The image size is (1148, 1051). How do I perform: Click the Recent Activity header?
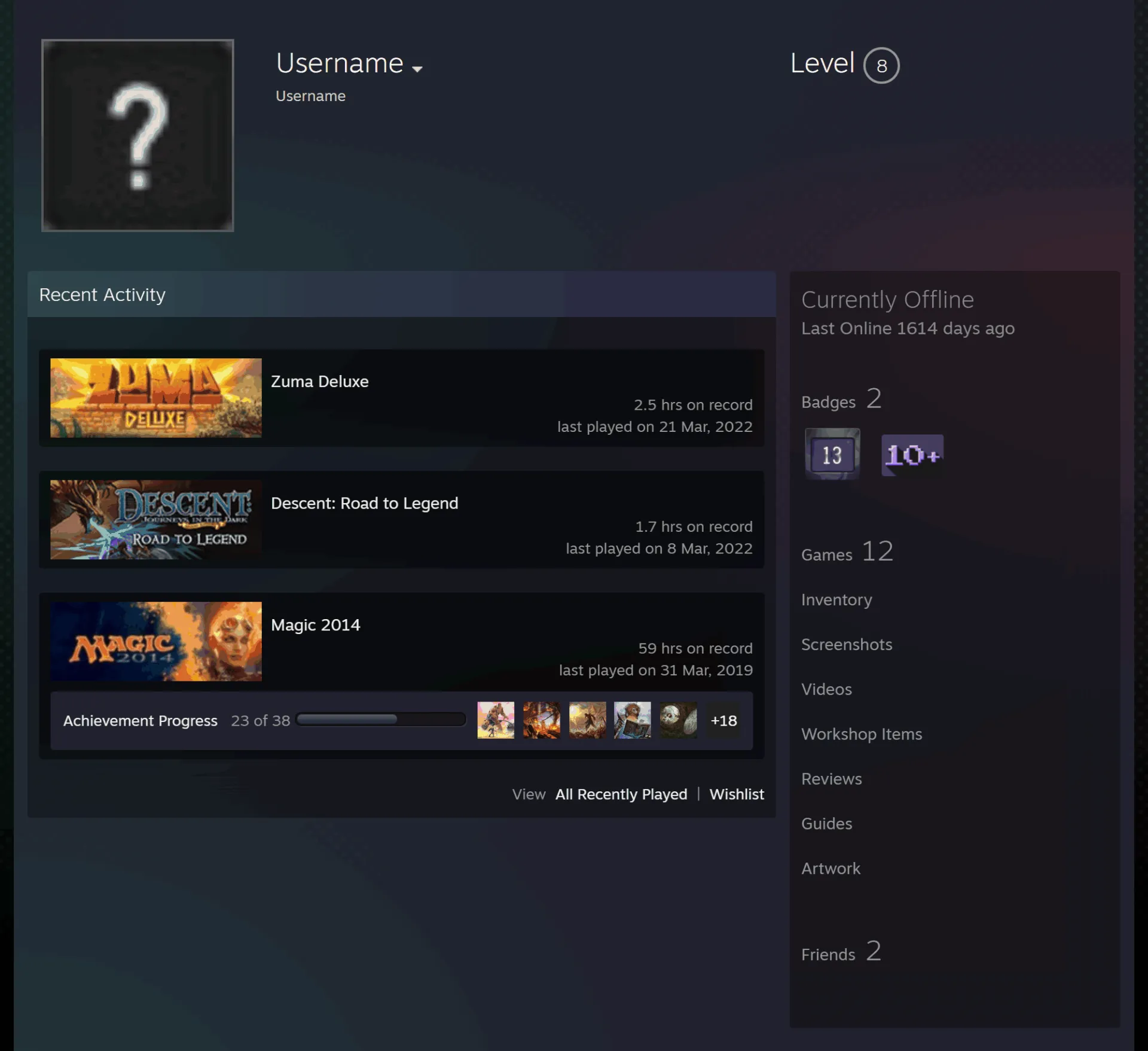click(x=402, y=294)
